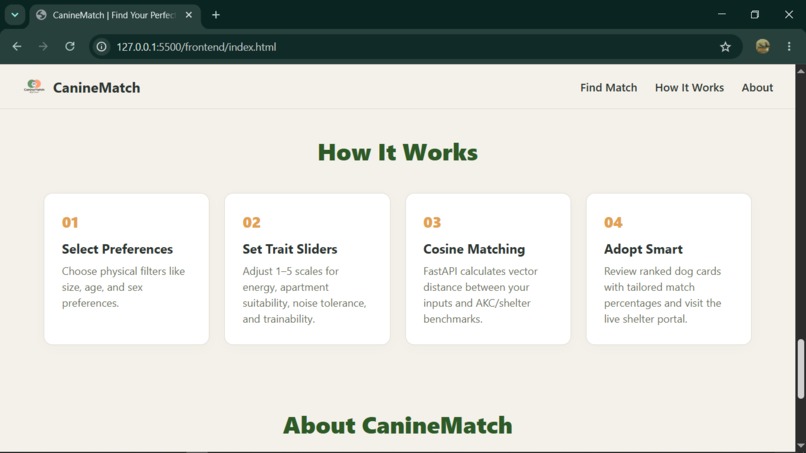
Task: Click the scrollbar up arrow
Action: (x=801, y=71)
